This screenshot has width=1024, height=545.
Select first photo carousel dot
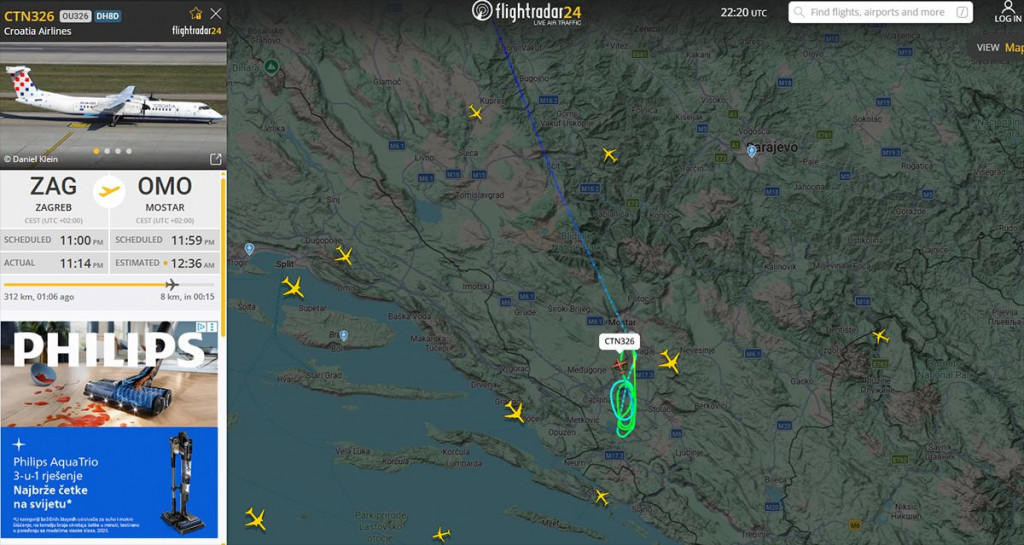pos(97,151)
